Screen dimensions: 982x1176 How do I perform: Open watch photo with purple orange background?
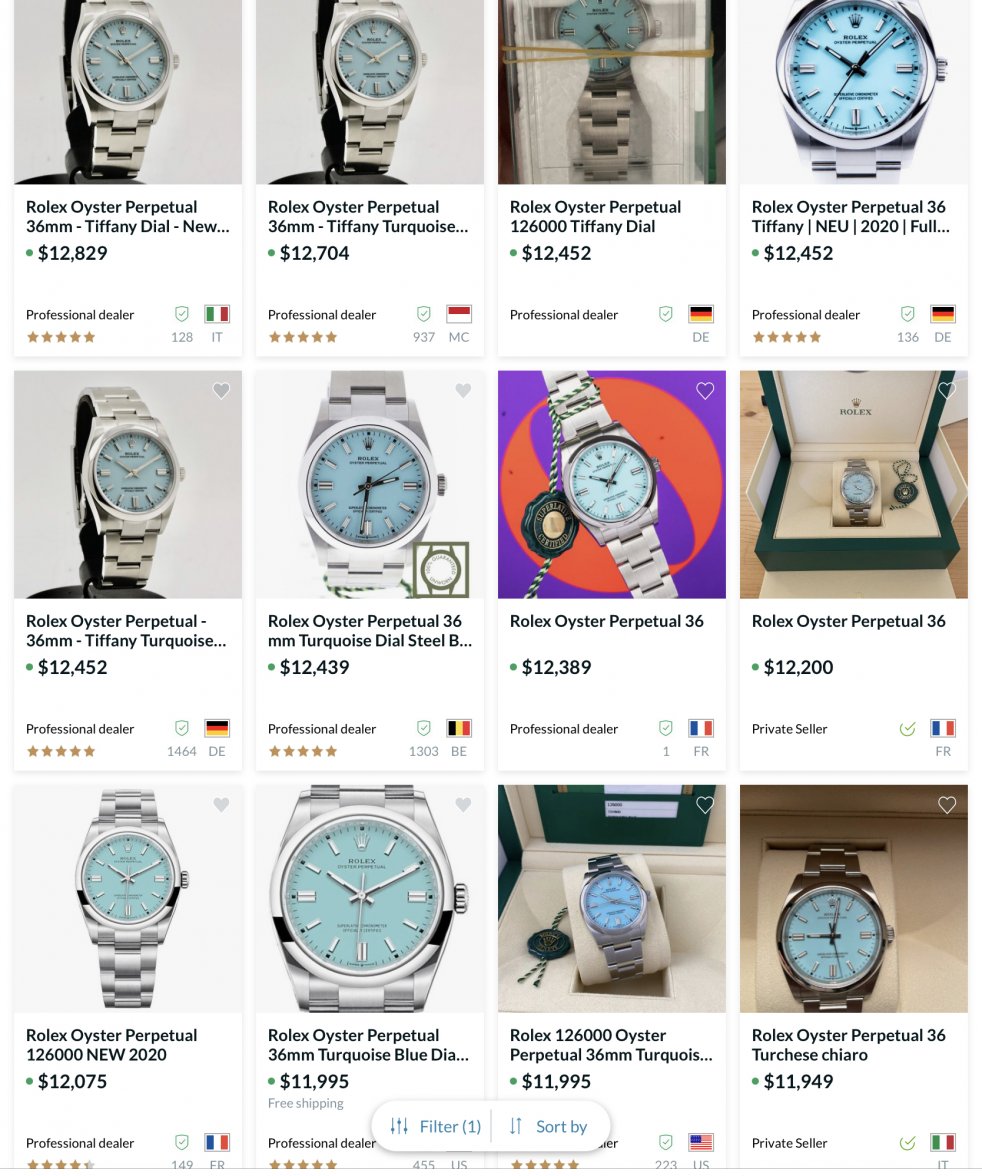[x=611, y=484]
